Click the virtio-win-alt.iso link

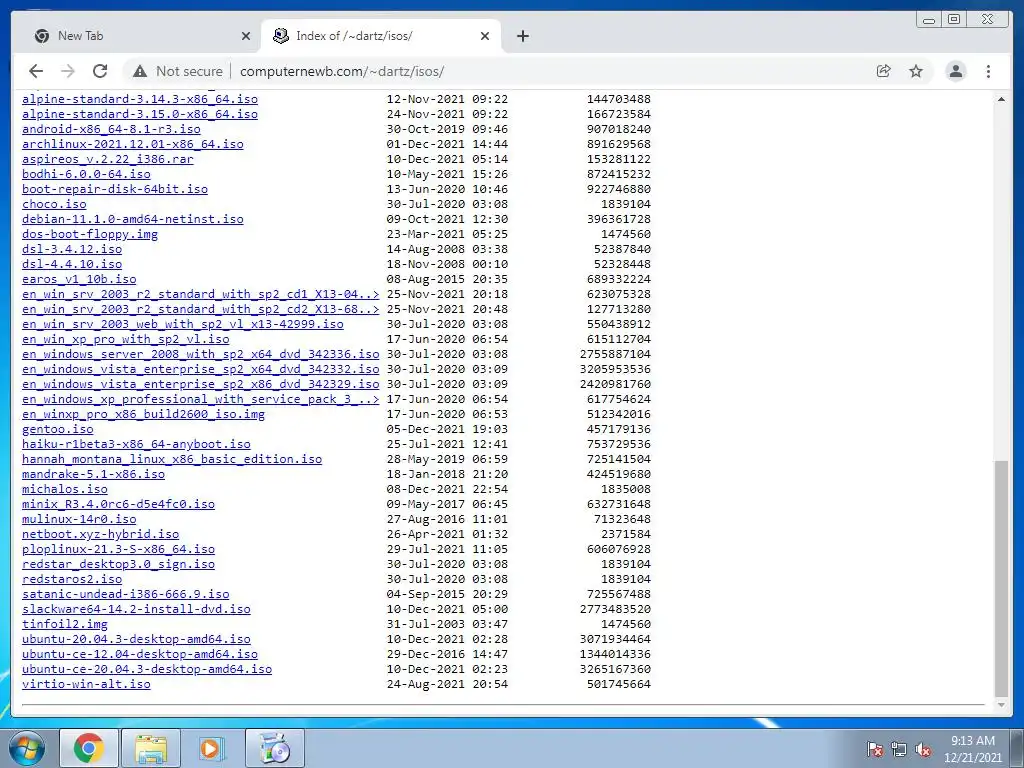[86, 685]
